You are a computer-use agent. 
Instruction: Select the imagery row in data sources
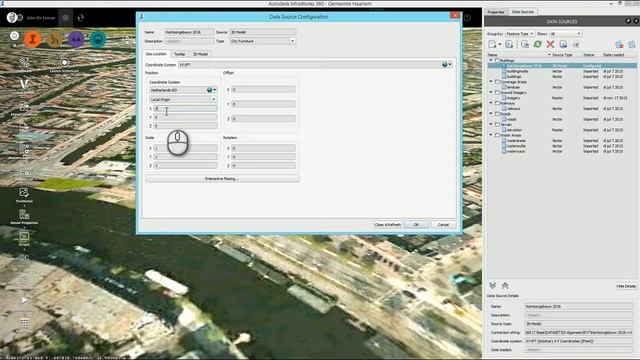click(x=562, y=98)
